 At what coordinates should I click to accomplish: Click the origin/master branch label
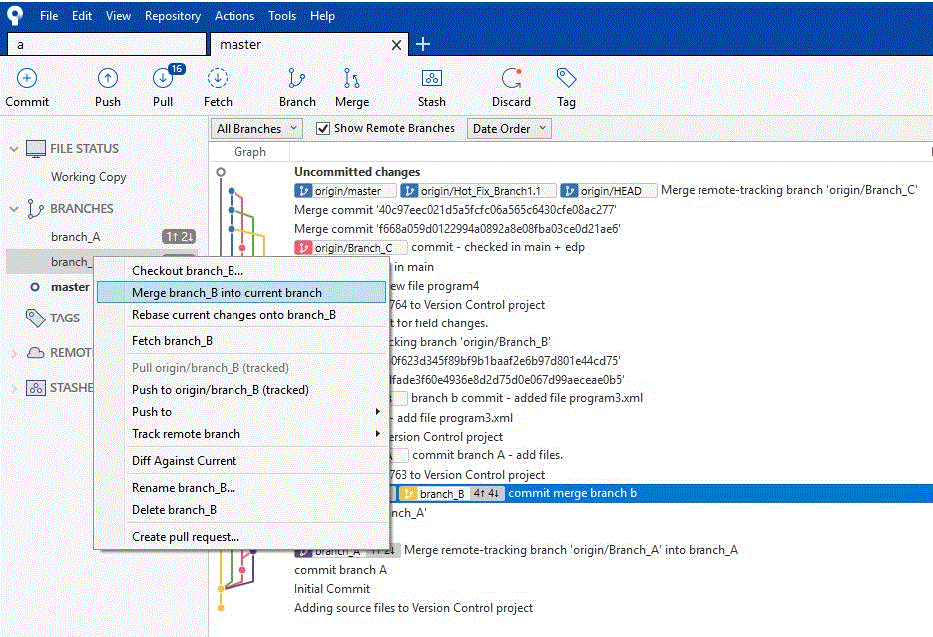tap(345, 191)
